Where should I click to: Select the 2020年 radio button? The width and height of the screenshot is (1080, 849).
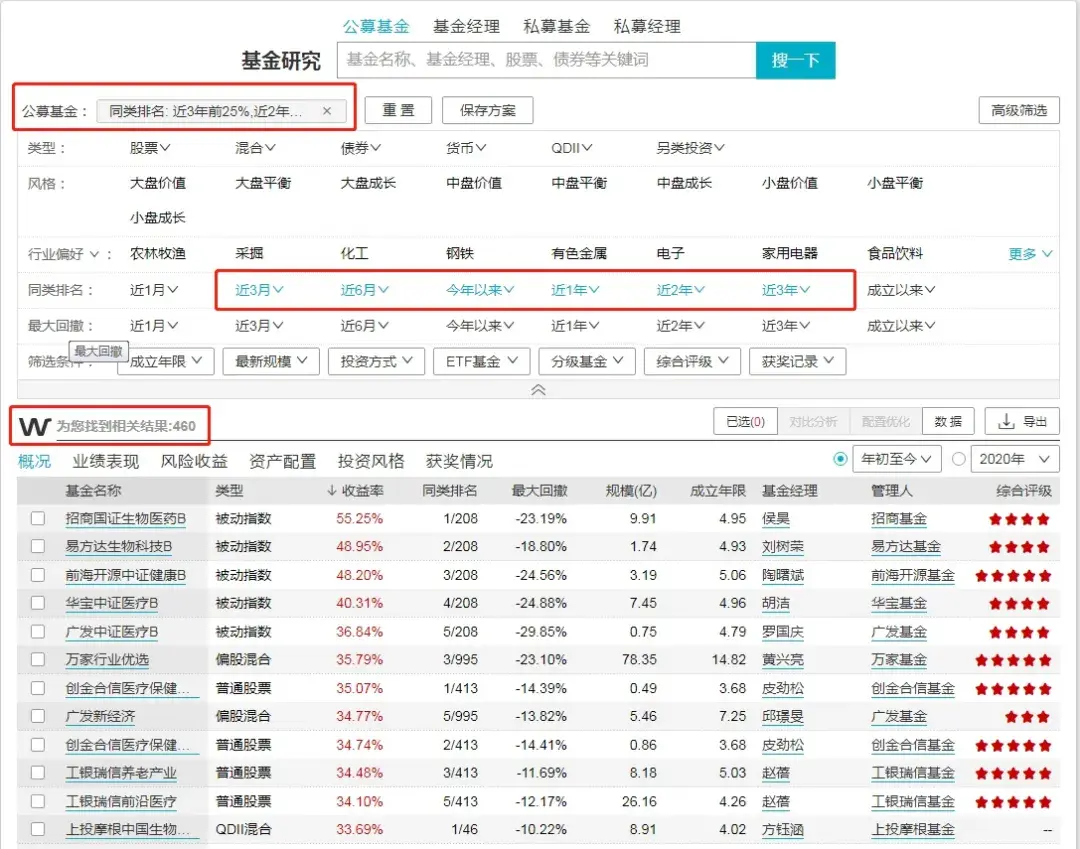(958, 459)
